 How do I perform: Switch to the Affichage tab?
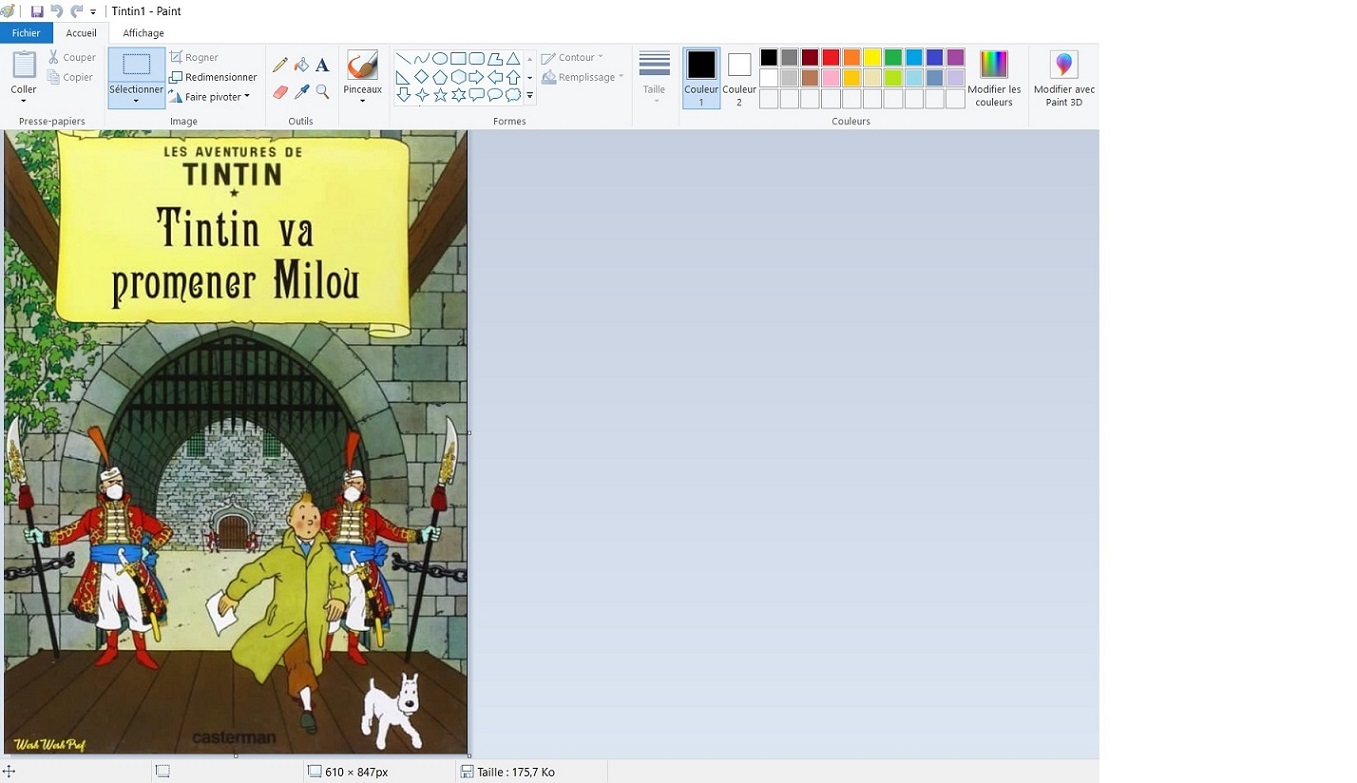(143, 33)
